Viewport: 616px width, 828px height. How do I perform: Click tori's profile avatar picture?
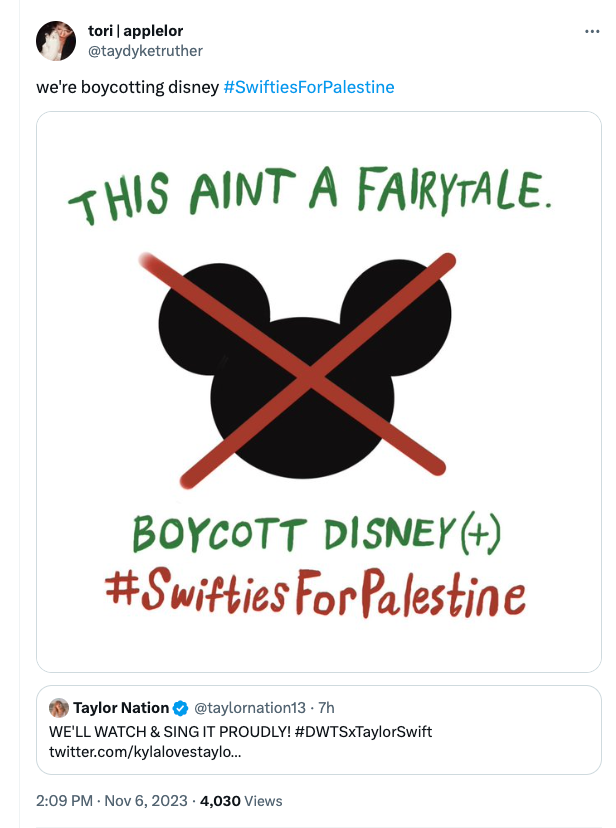[x=56, y=41]
